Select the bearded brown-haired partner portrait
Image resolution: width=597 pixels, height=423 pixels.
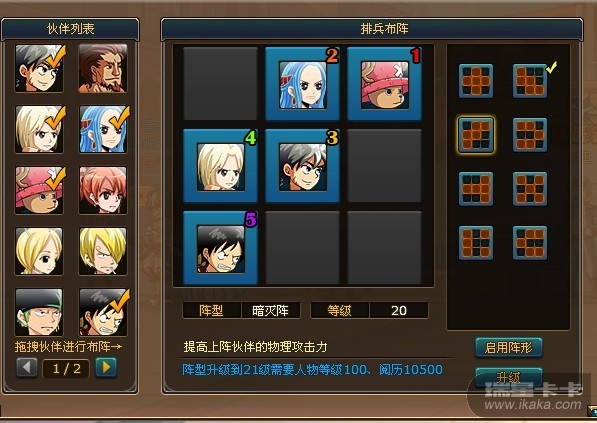click(x=103, y=68)
